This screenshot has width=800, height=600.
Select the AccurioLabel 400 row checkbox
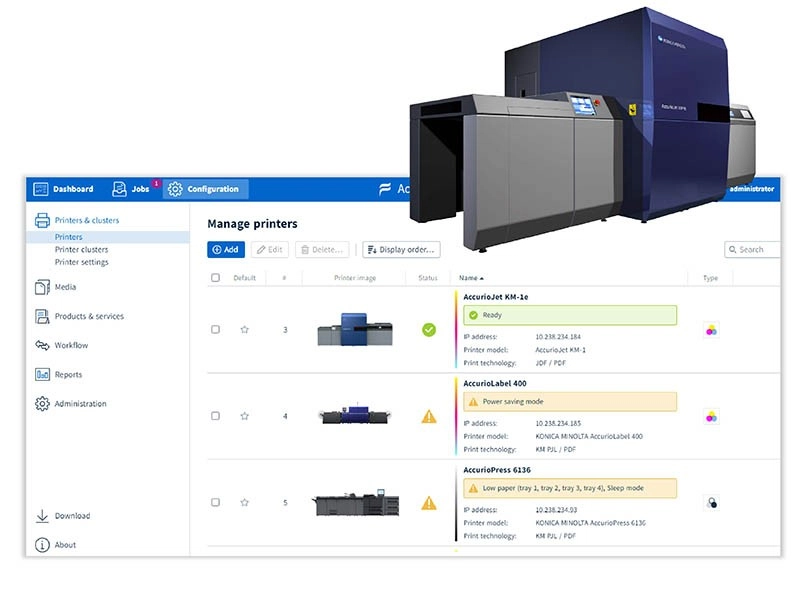pos(215,416)
